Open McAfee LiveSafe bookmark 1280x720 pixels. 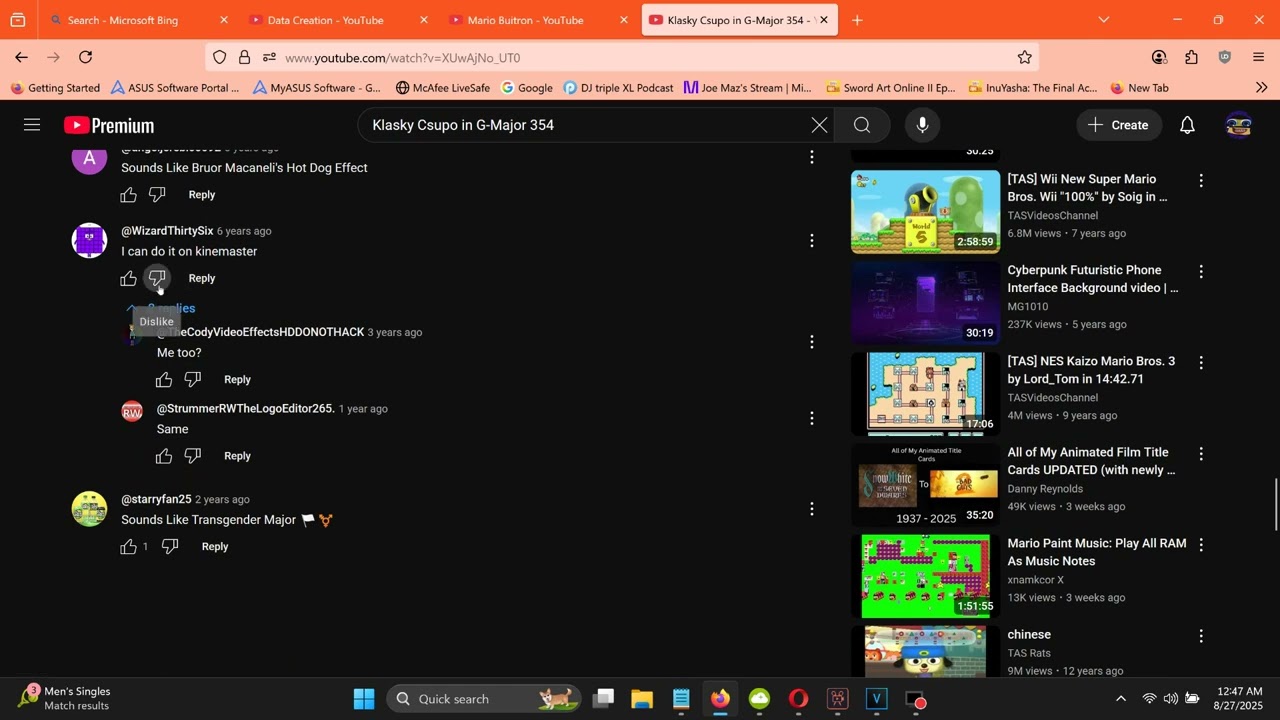click(x=443, y=88)
